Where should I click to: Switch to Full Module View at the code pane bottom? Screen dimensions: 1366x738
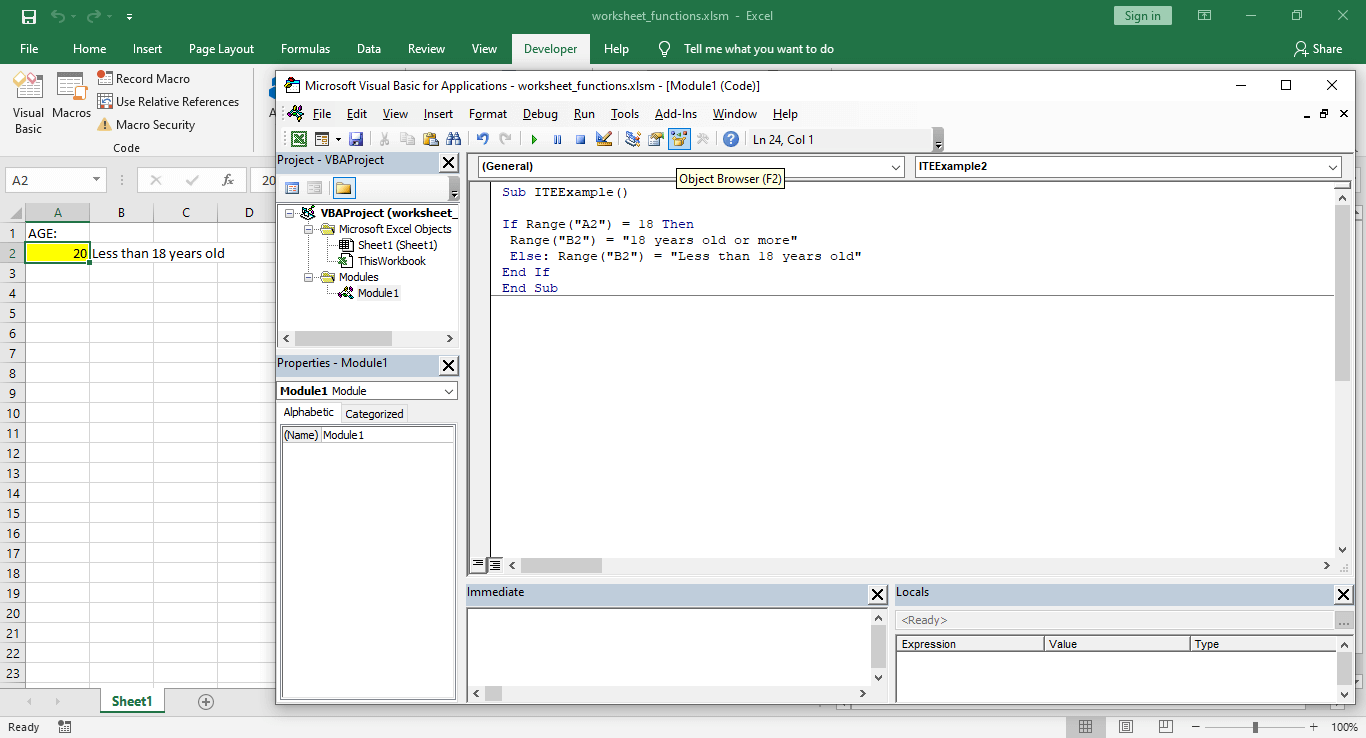tap(494, 565)
